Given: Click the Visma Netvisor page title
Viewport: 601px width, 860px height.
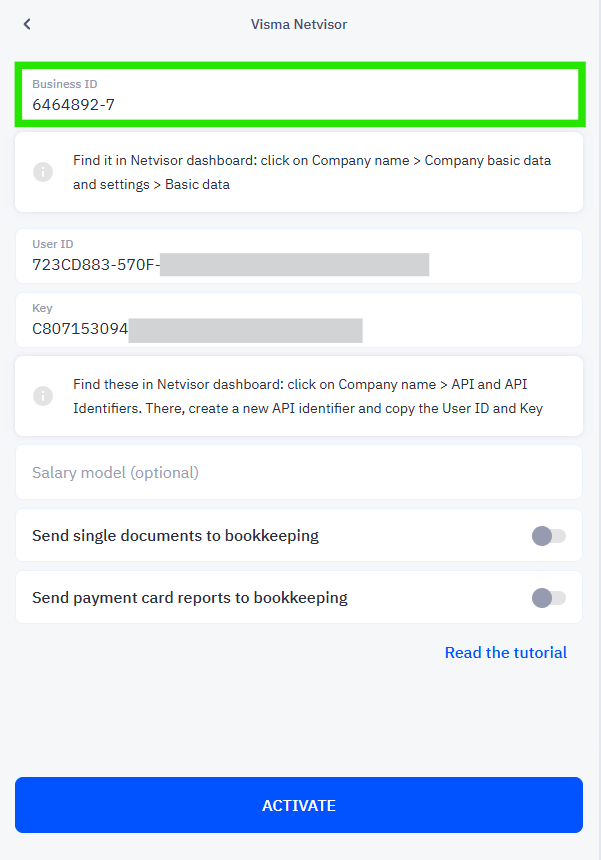Looking at the screenshot, I should tap(299, 24).
